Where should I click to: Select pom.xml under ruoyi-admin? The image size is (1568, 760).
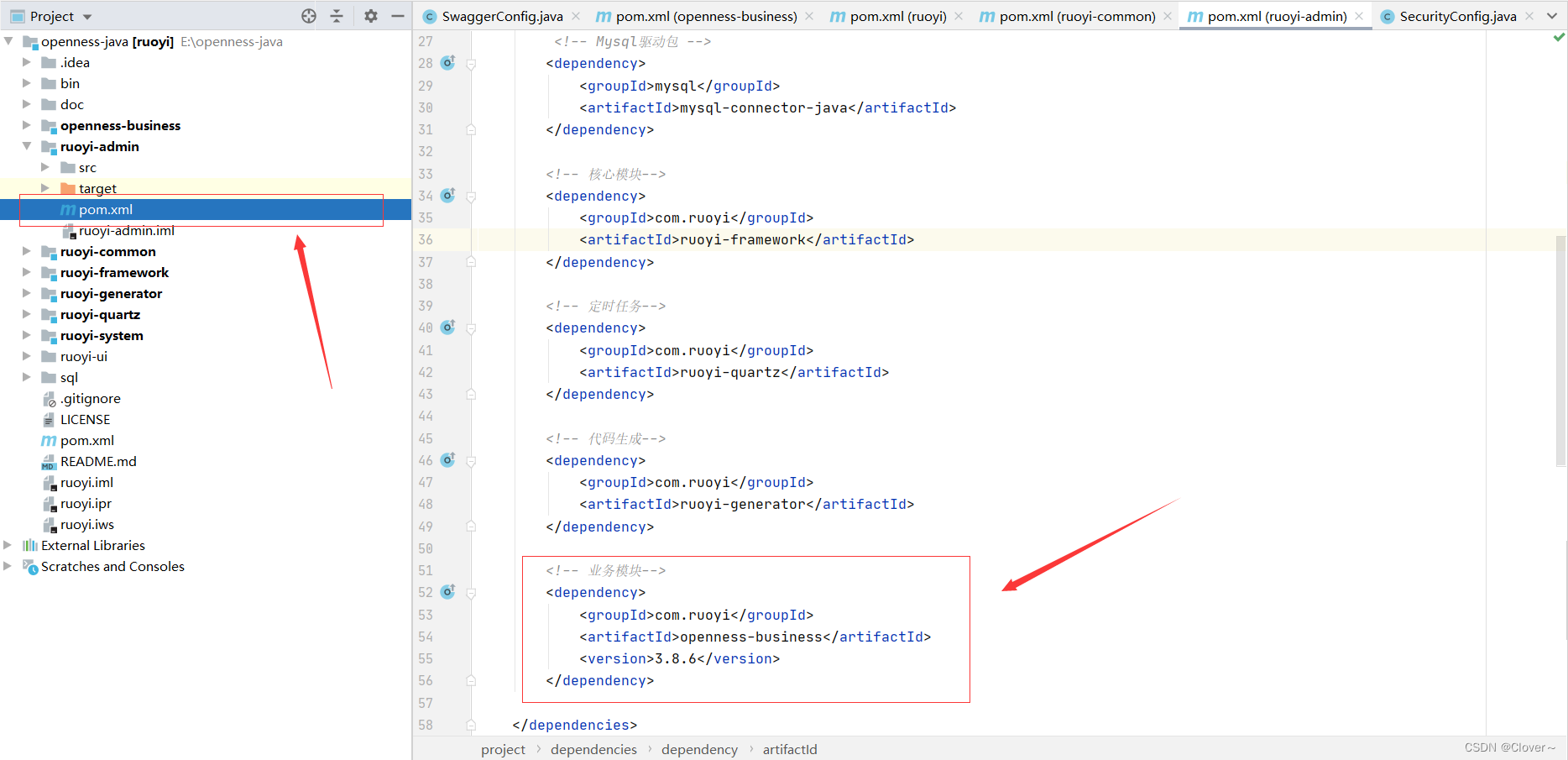click(206, 209)
